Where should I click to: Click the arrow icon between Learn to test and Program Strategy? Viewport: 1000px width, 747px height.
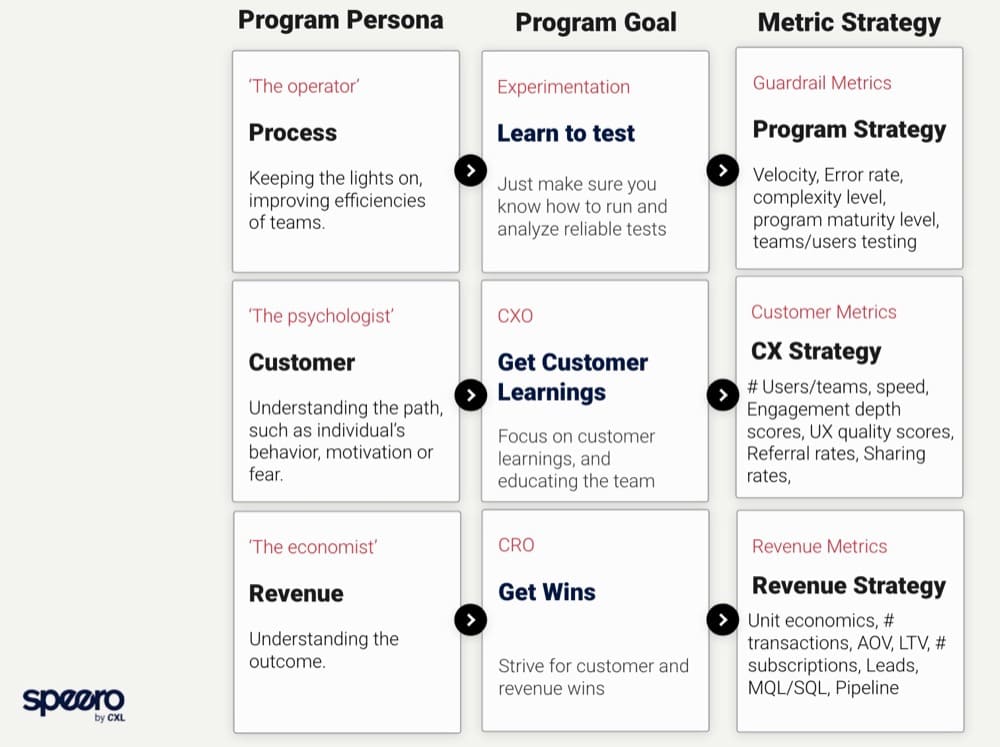coord(722,170)
